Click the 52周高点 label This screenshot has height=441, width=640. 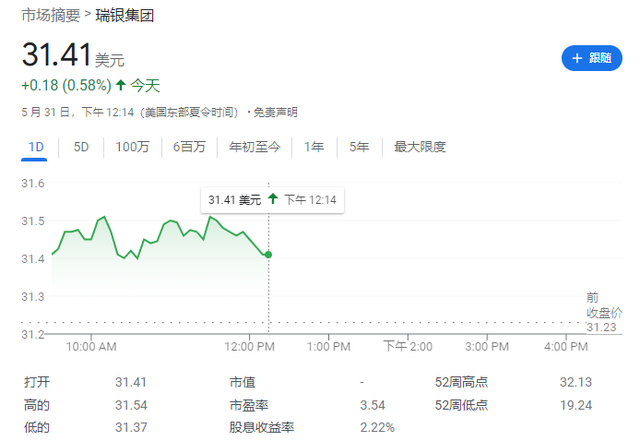461,382
